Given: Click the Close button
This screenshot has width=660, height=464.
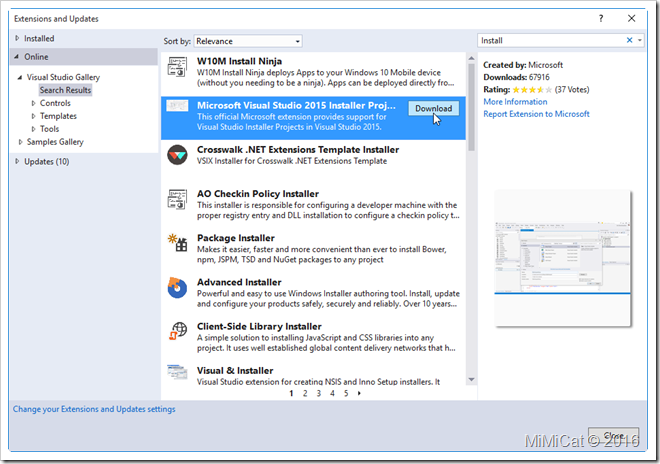Looking at the screenshot, I should coord(614,435).
